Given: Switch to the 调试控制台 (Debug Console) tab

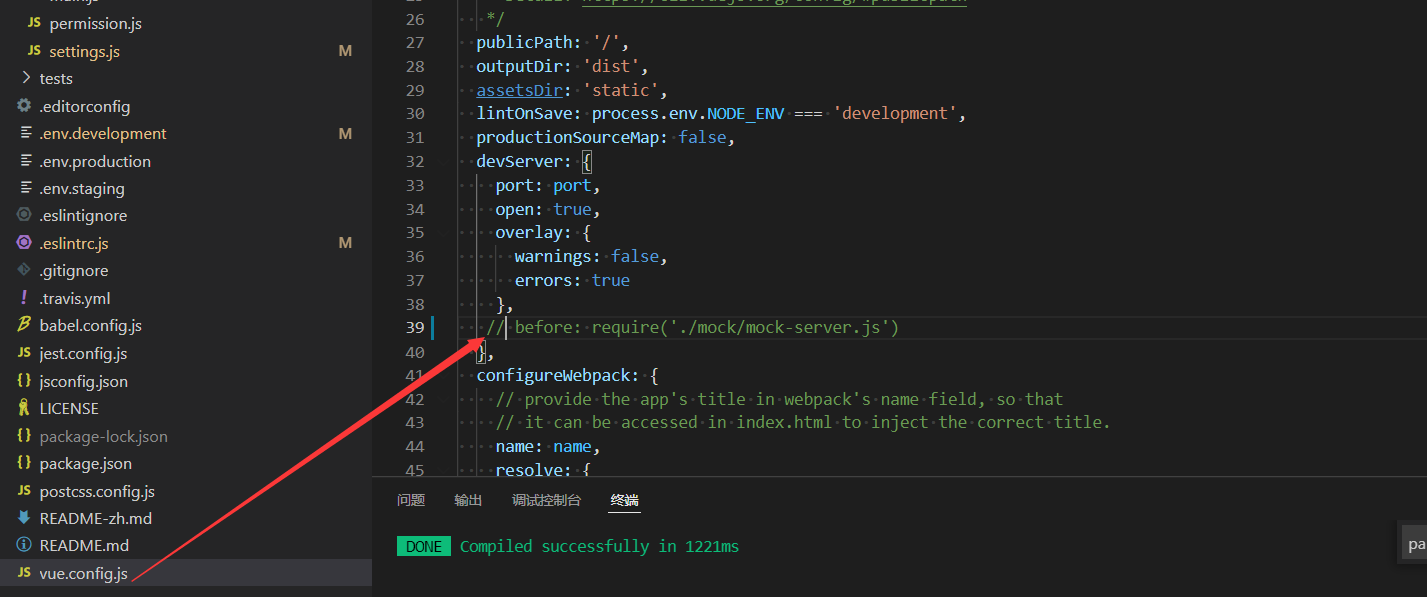Looking at the screenshot, I should coord(546,500).
